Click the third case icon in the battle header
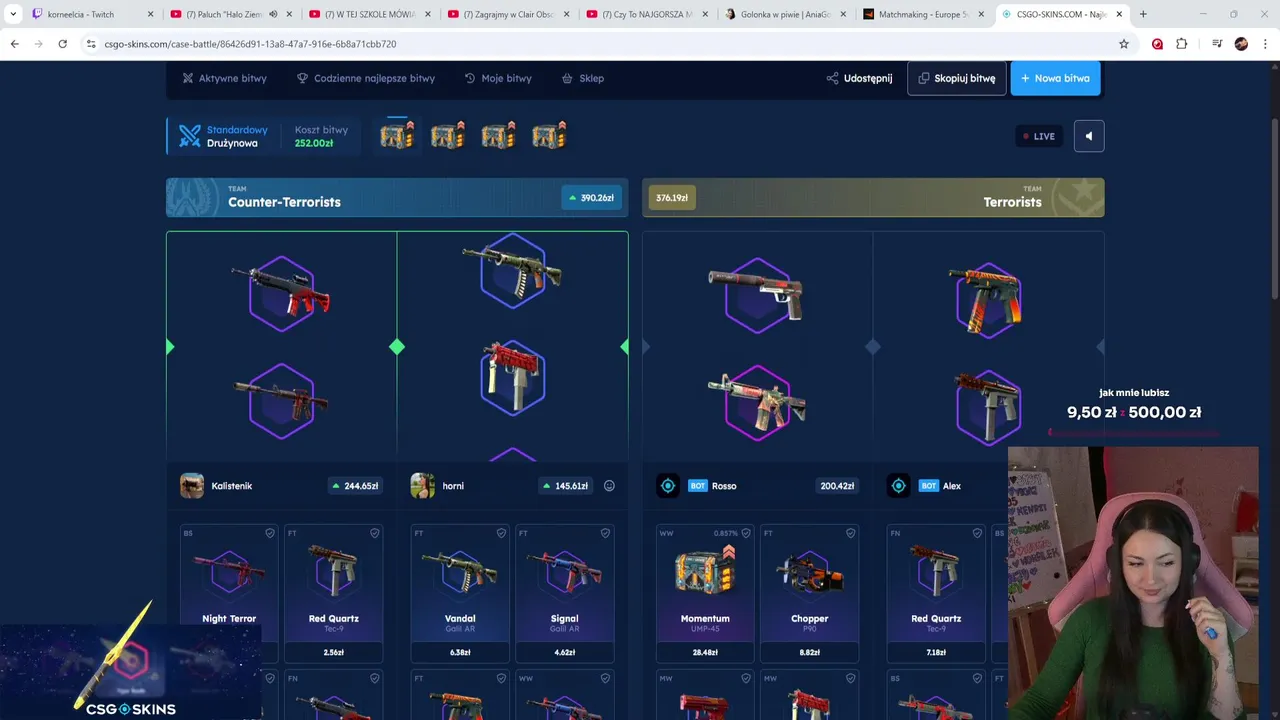This screenshot has width=1280, height=720. 498,135
